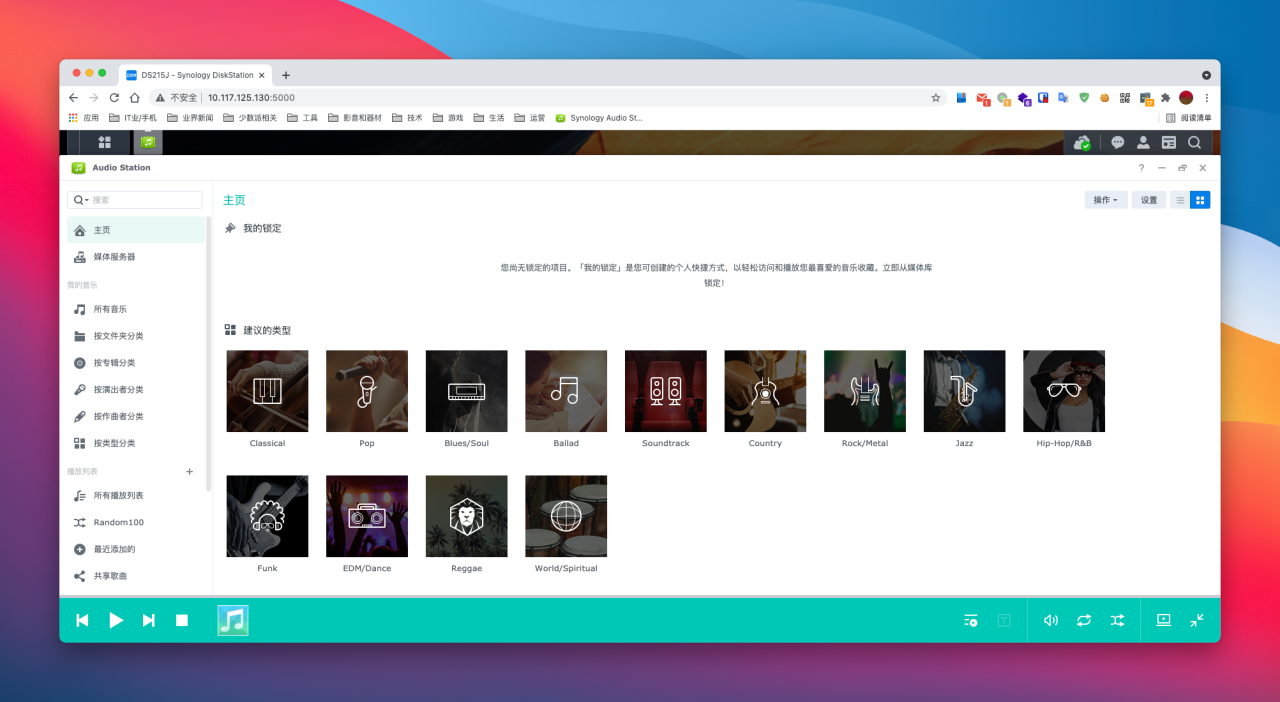The width and height of the screenshot is (1280, 702).
Task: Open the media transfer/cast icon in player bar
Action: click(1163, 620)
